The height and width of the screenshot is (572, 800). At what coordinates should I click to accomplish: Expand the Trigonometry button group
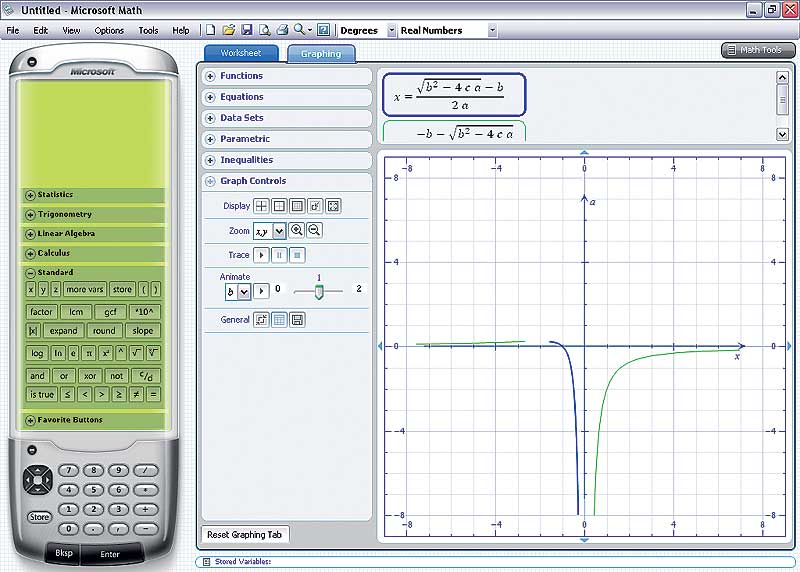(30, 215)
